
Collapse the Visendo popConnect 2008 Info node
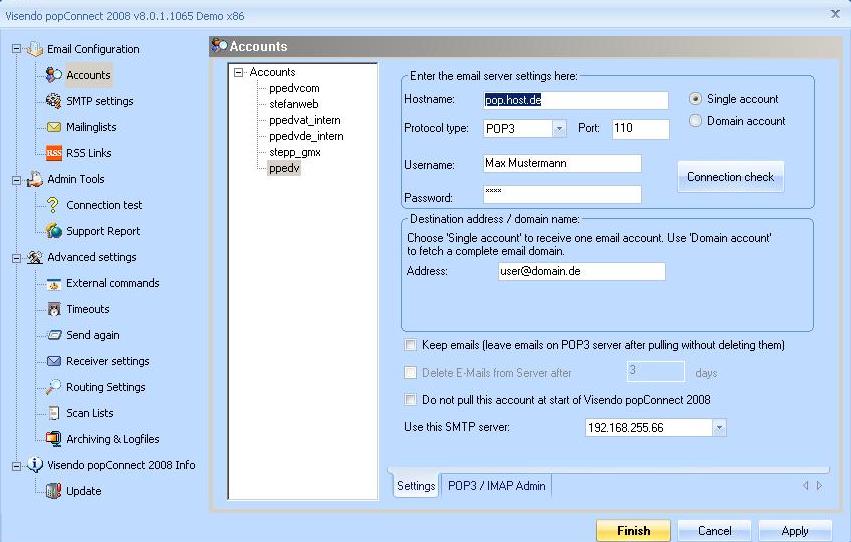click(16, 466)
